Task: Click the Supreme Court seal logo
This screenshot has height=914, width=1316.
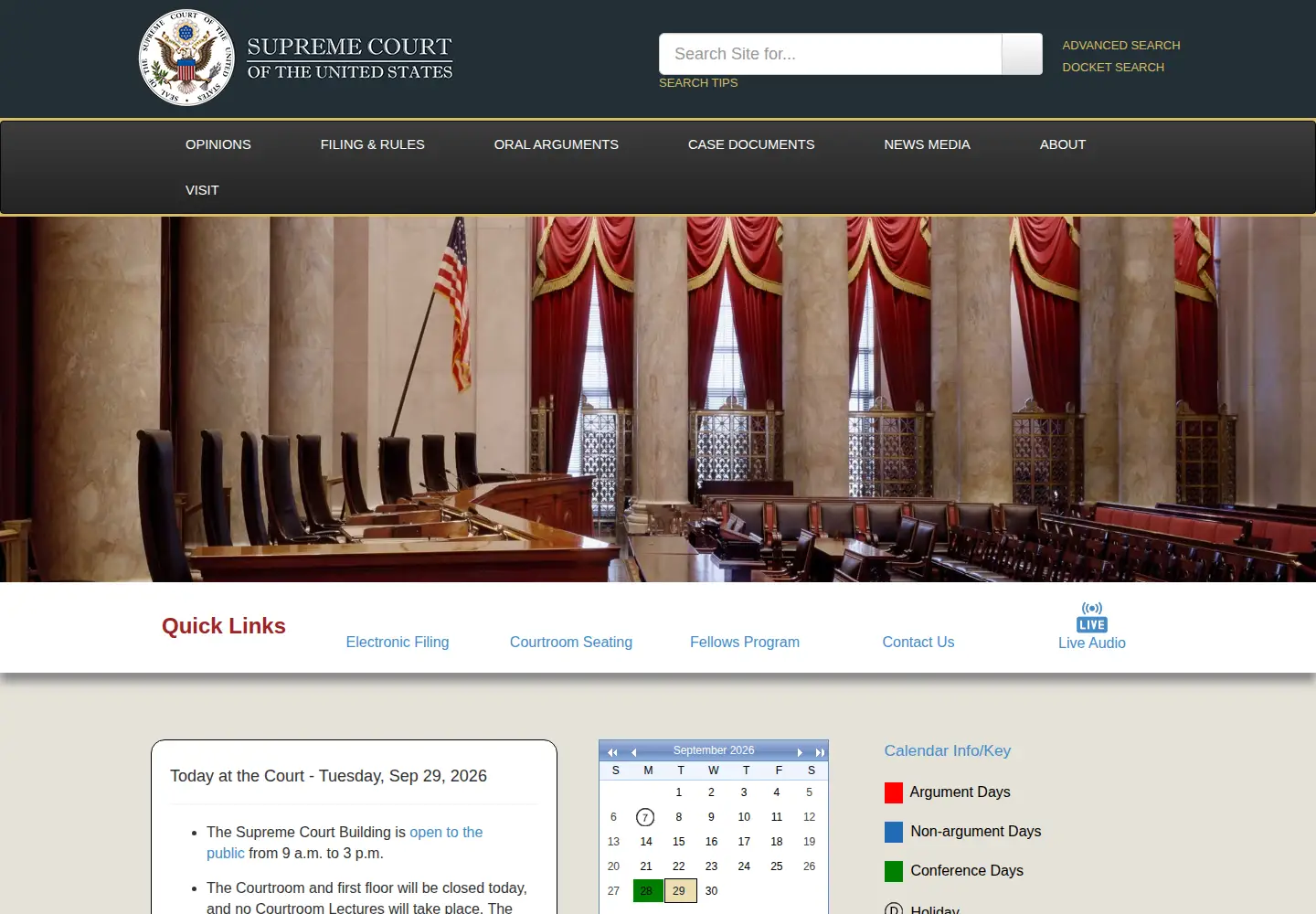Action: point(186,58)
